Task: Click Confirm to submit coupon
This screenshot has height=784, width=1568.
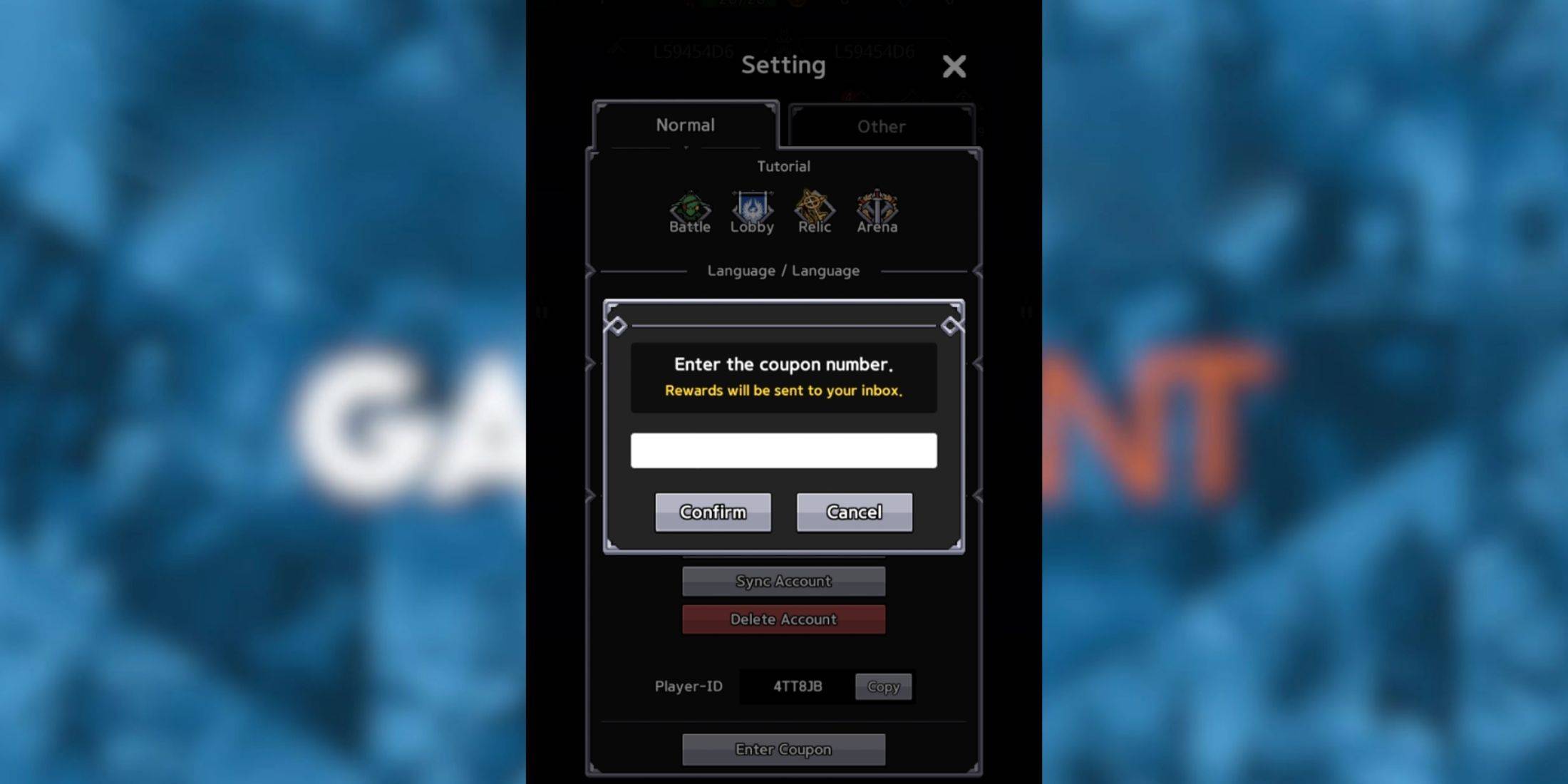Action: (x=712, y=512)
